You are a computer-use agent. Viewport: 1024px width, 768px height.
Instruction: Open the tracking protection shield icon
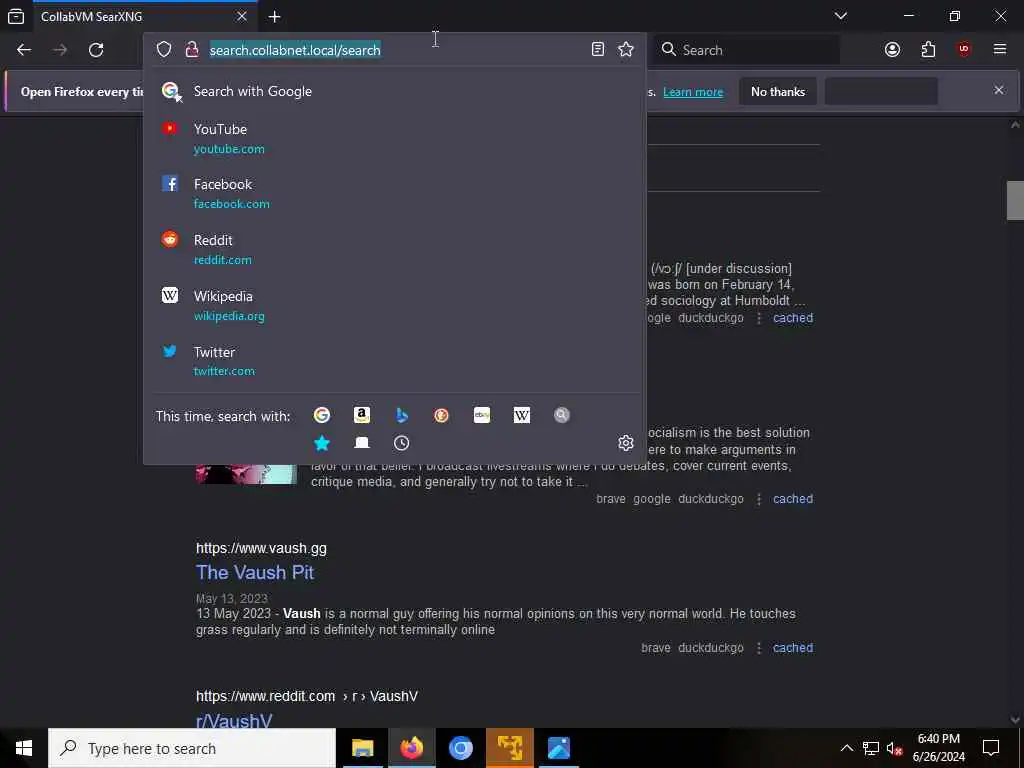coord(164,50)
